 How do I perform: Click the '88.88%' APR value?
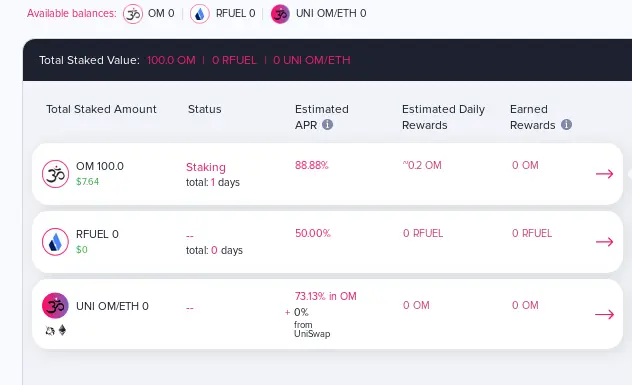312,165
